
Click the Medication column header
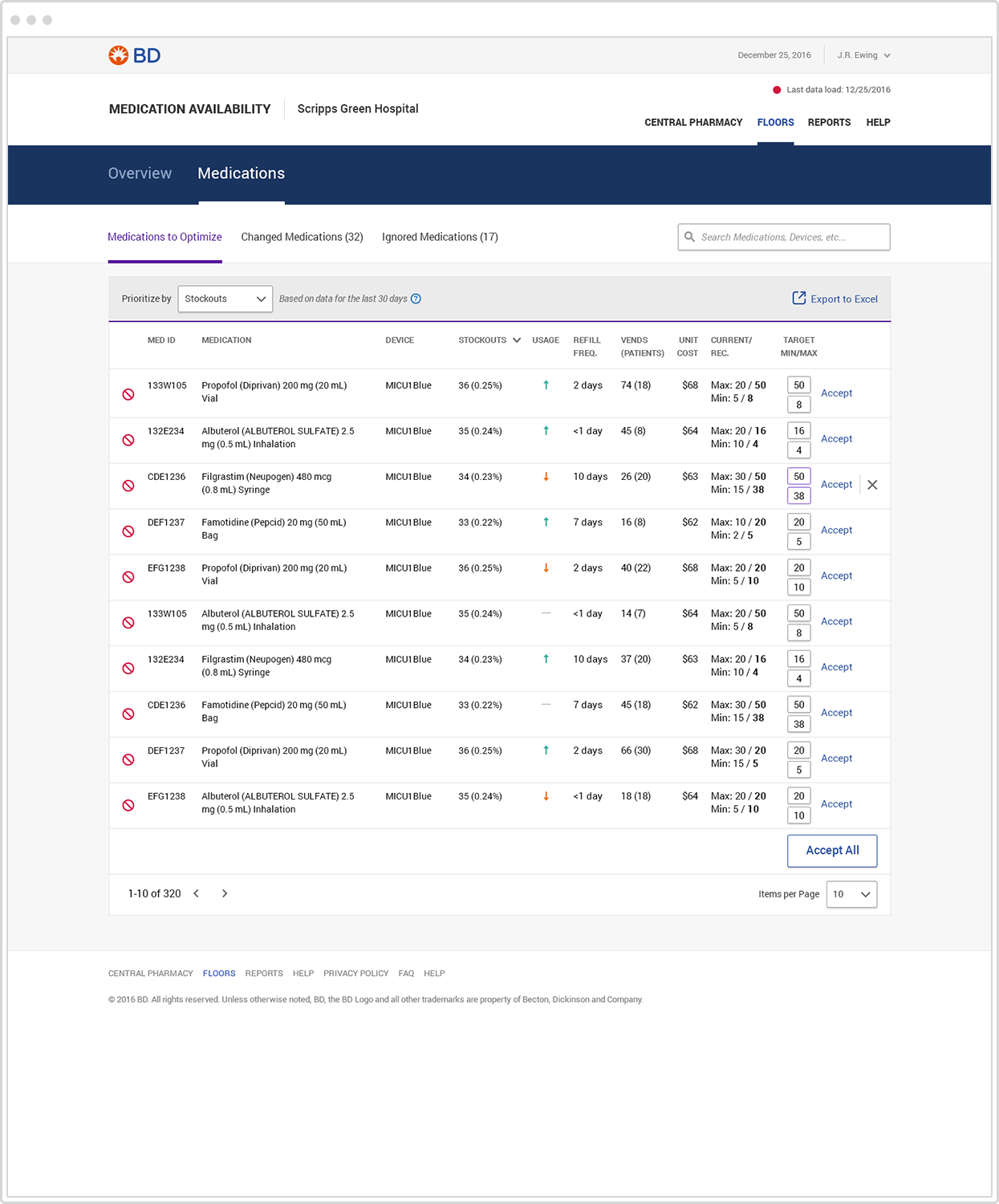pos(226,340)
